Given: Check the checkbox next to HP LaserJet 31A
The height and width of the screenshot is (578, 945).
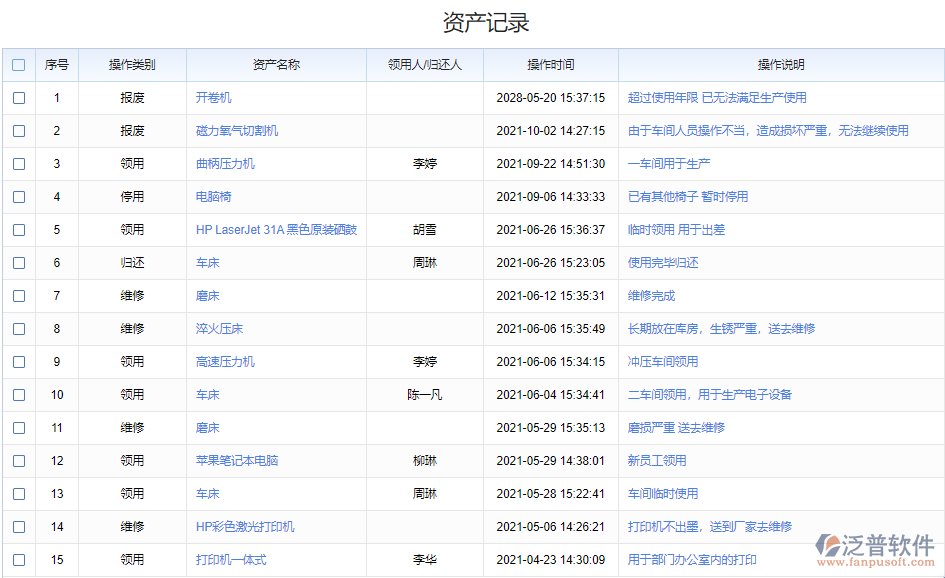Looking at the screenshot, I should [18, 229].
